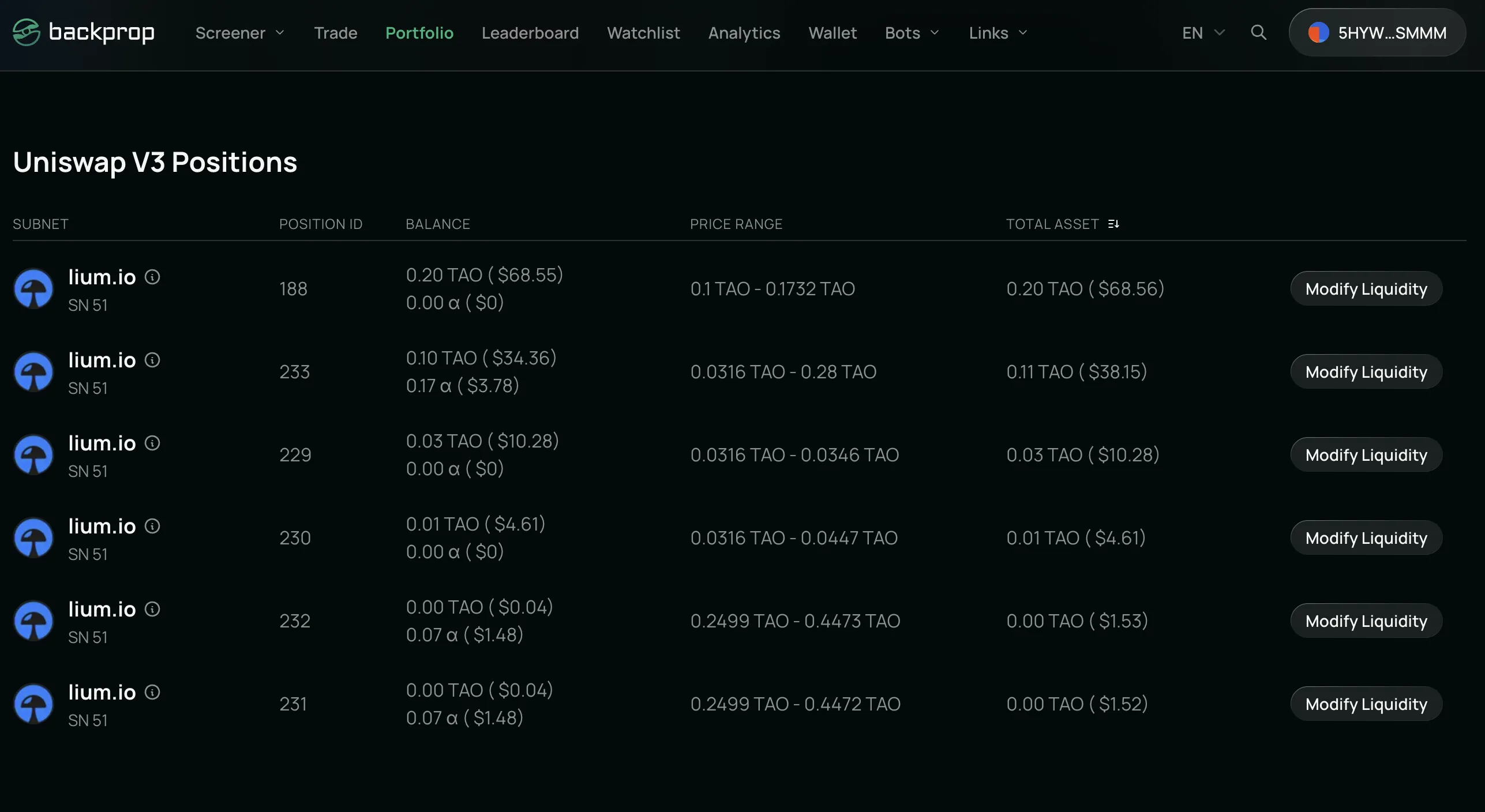This screenshot has width=1485, height=812.
Task: Click info icon for position 232 lium.io
Action: (152, 609)
